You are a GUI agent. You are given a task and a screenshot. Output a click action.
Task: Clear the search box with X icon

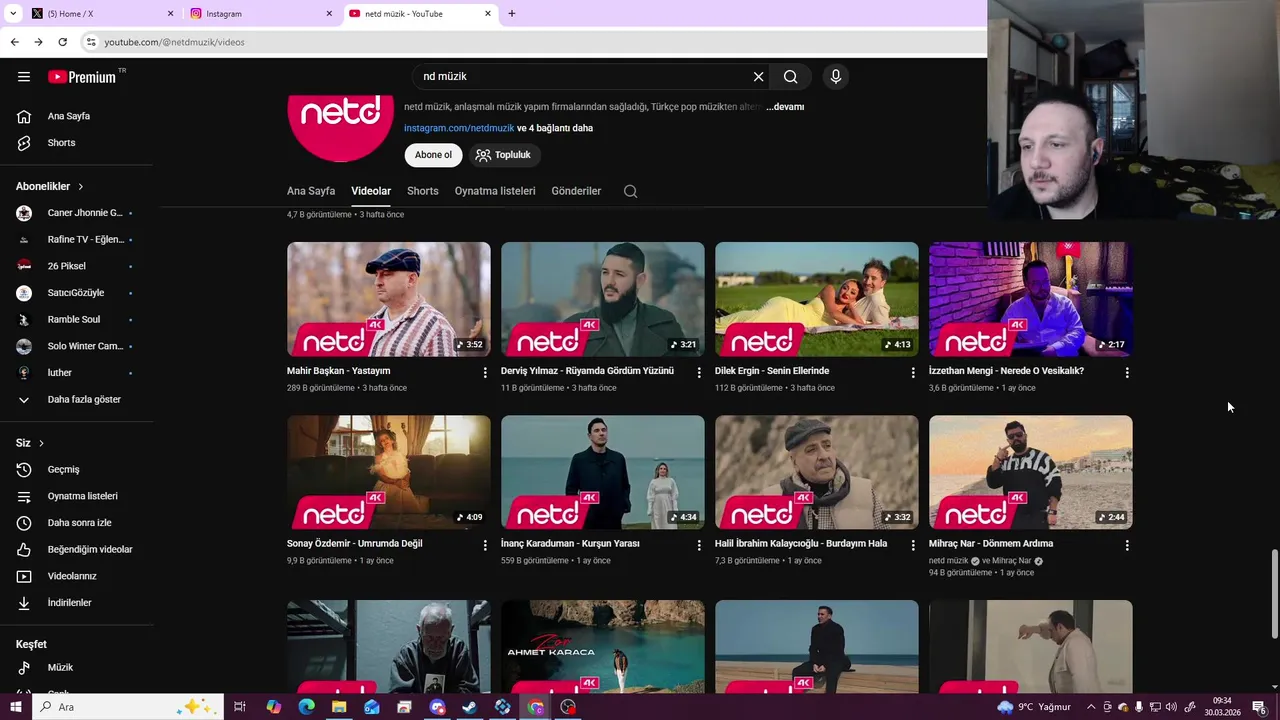coord(758,77)
